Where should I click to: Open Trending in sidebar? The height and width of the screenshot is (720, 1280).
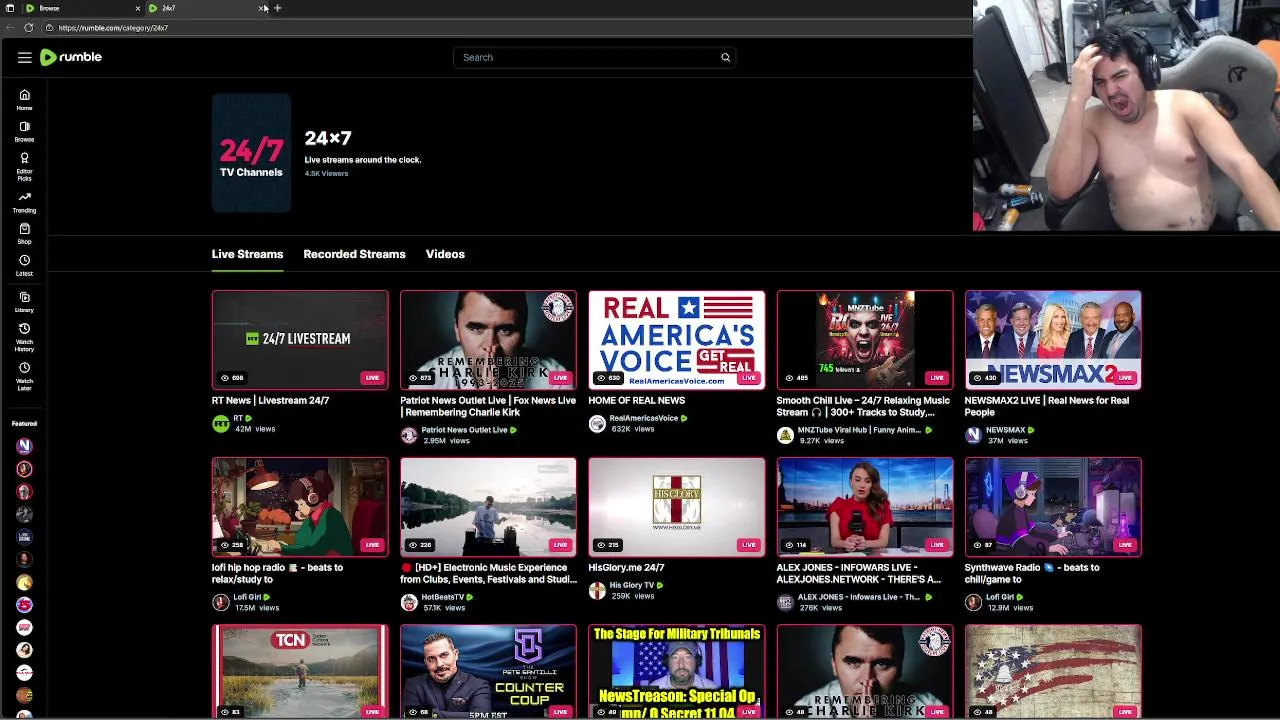pos(24,203)
